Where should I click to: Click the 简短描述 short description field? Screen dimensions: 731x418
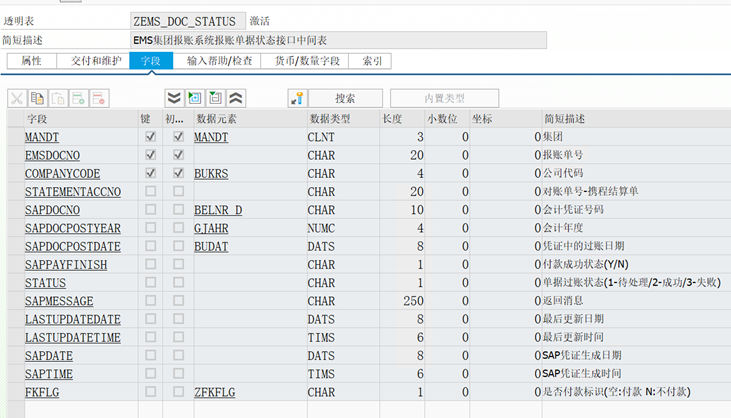[x=338, y=41]
